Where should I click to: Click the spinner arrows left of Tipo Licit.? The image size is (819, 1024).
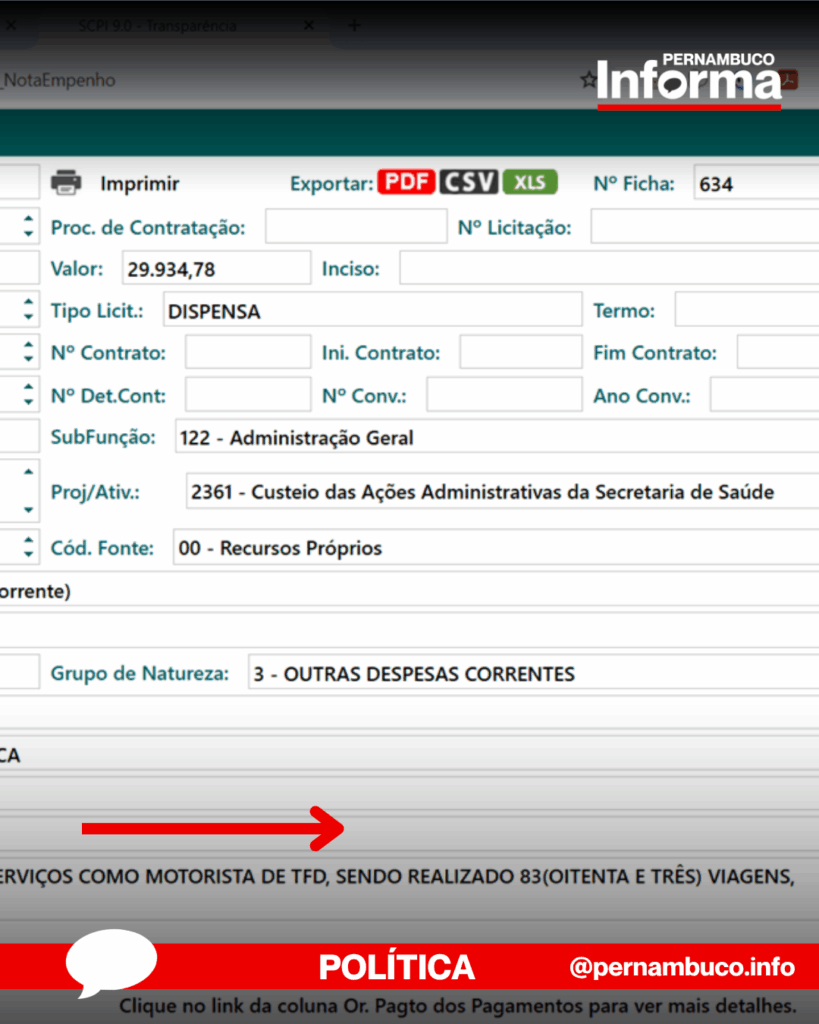pos(28,311)
